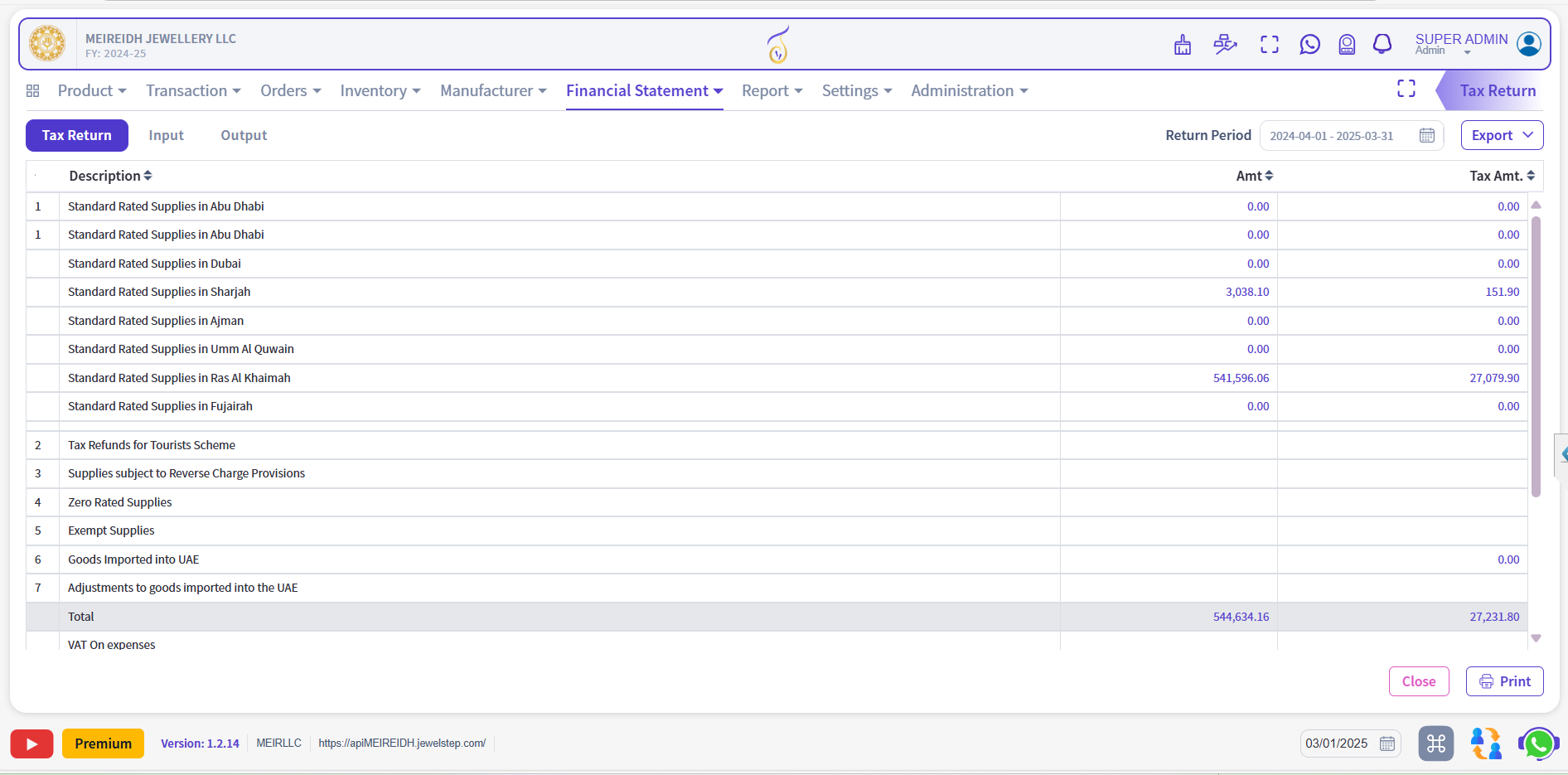The height and width of the screenshot is (775, 1568).
Task: Open the Settings dropdown menu
Action: pyautogui.click(x=857, y=91)
